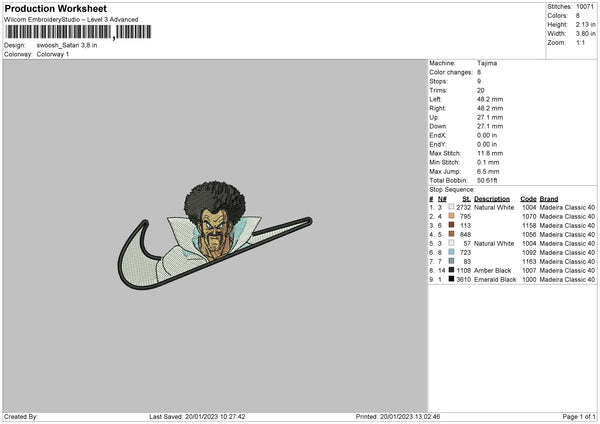This screenshot has width=600, height=424.
Task: Click the barcode under the worksheet title
Action: click(78, 32)
